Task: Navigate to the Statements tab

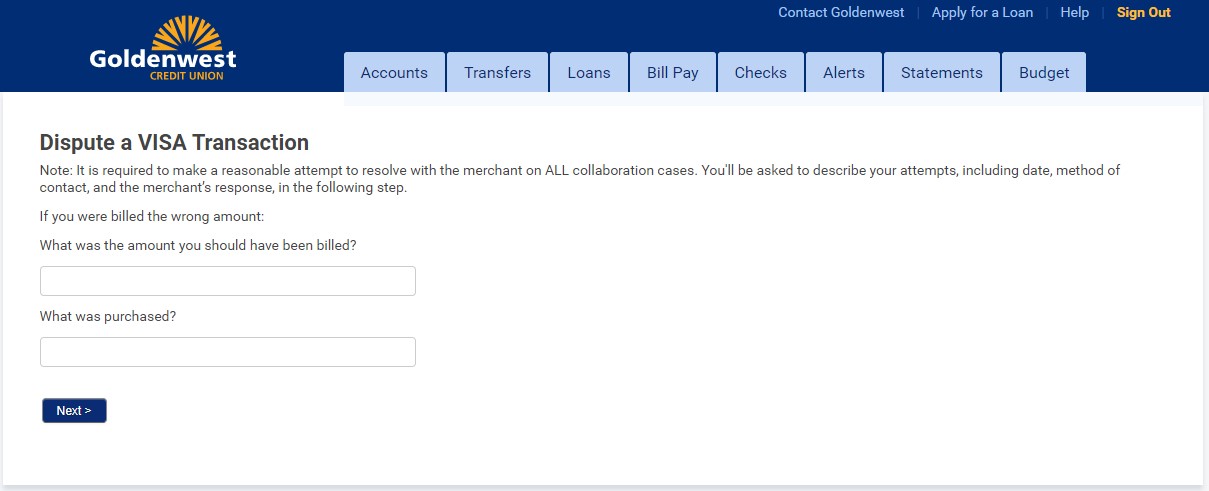Action: tap(941, 73)
